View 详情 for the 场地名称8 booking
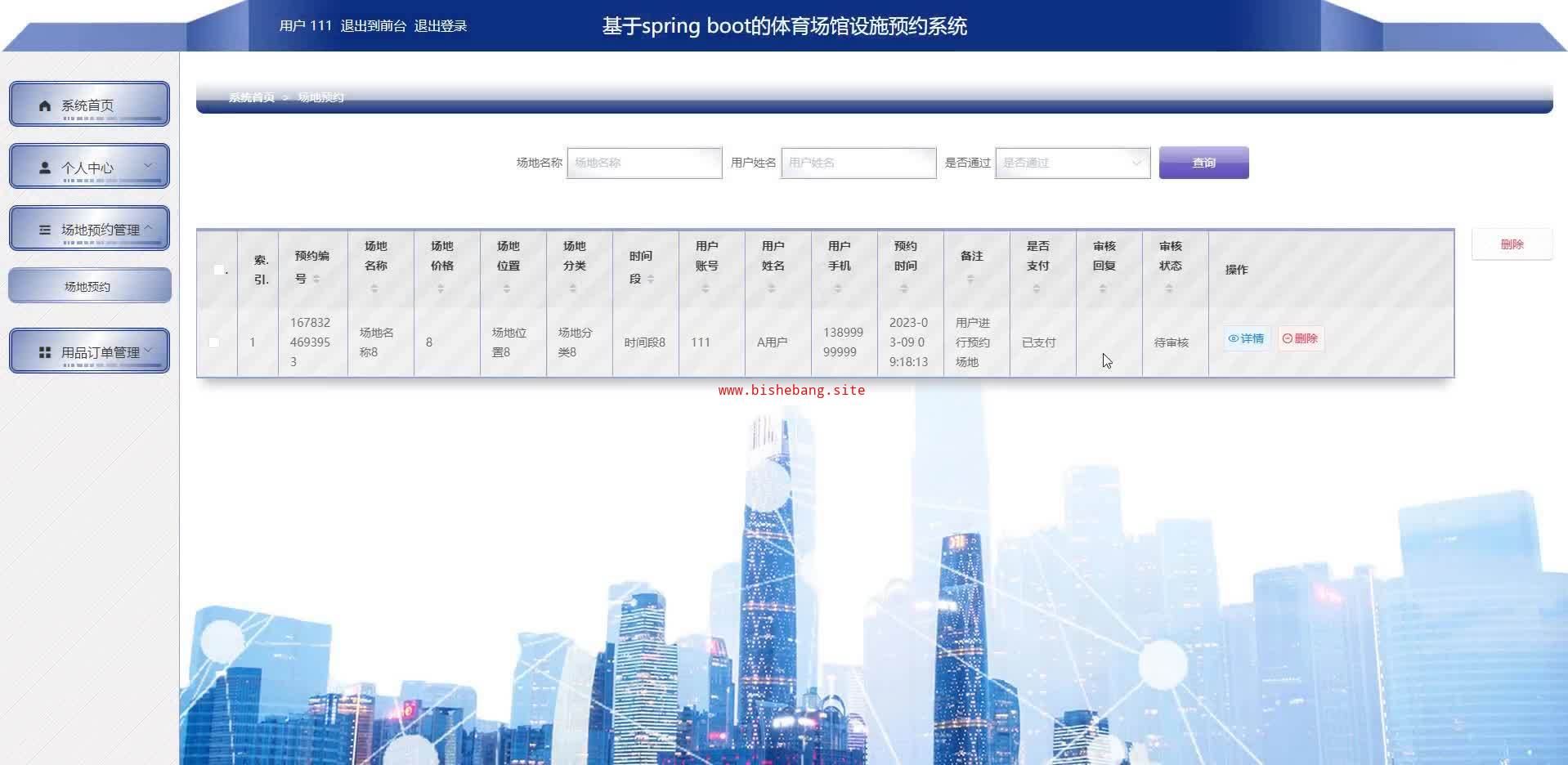 pyautogui.click(x=1247, y=338)
